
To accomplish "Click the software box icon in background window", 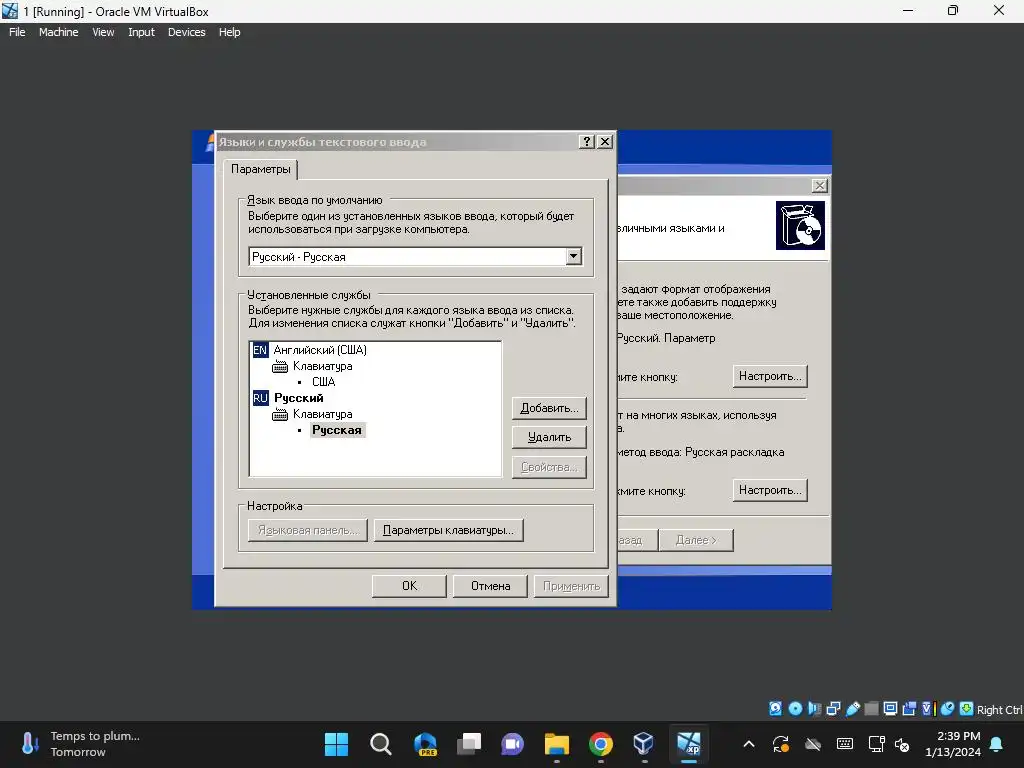I will (x=800, y=225).
